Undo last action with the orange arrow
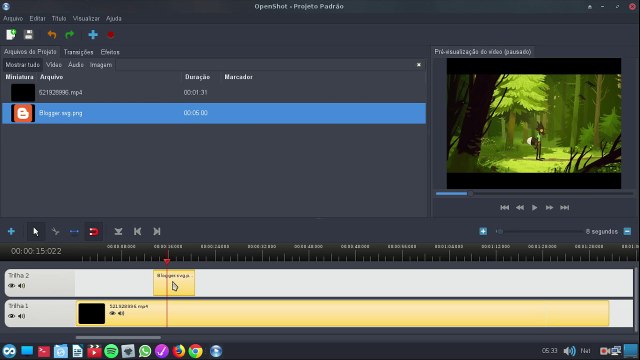This screenshot has width=640, height=360. [x=52, y=35]
